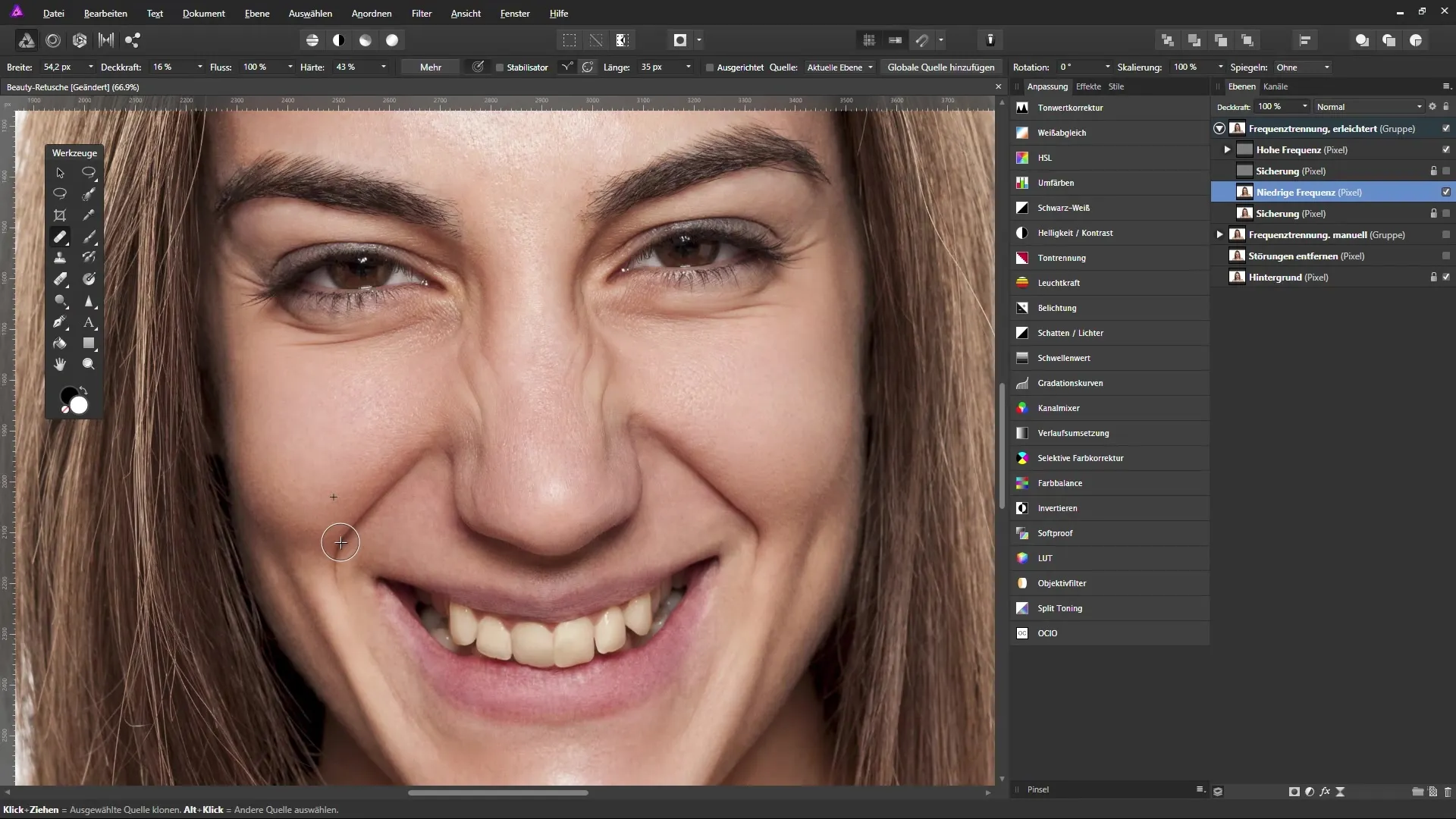The width and height of the screenshot is (1456, 819).
Task: Click the layer effects fx icon
Action: click(1325, 792)
